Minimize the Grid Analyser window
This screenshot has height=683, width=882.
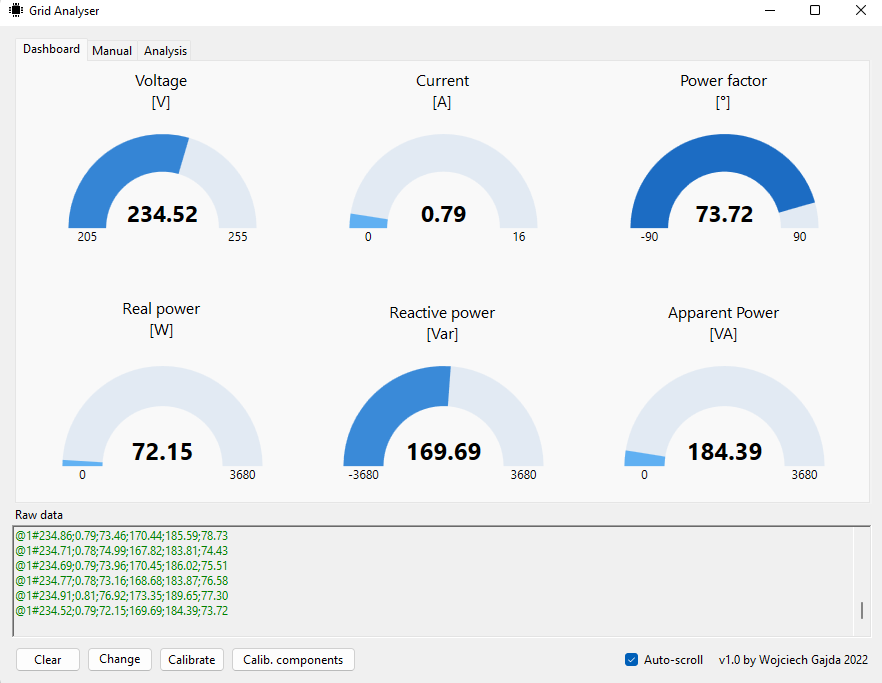pos(770,10)
